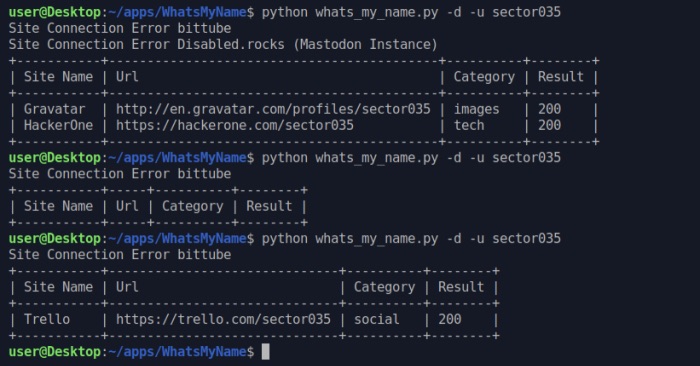The image size is (700, 366).
Task: Click the 200 result in Trello row
Action: tap(450, 320)
